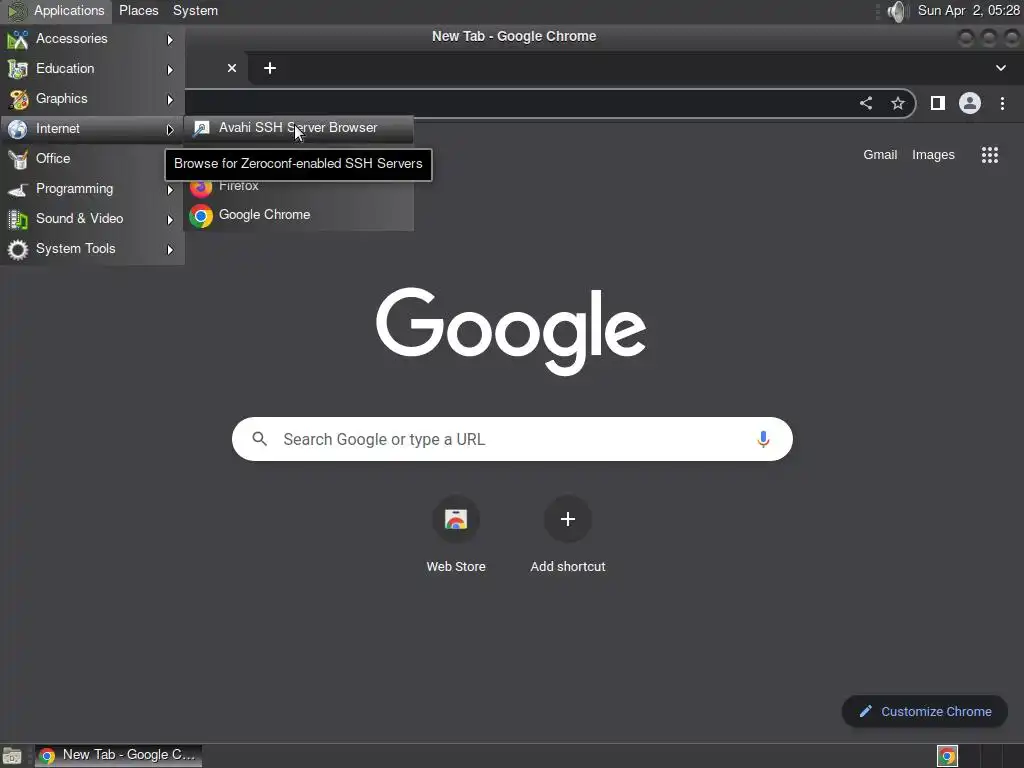The image size is (1024, 768).
Task: Click the date and time clock
Action: pyautogui.click(x=968, y=10)
